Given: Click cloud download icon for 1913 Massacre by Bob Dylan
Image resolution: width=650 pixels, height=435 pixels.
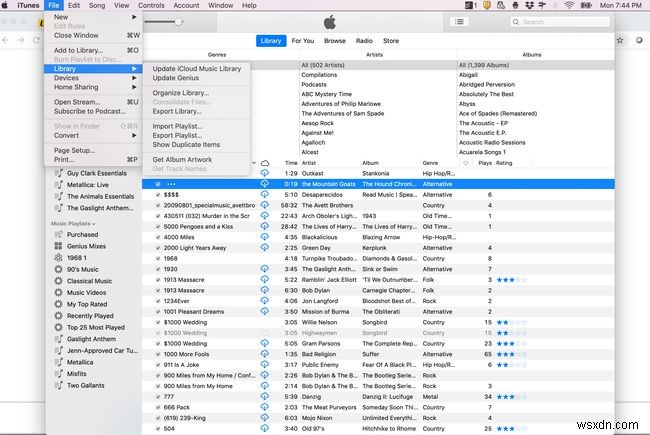Looking at the screenshot, I should point(264,290).
